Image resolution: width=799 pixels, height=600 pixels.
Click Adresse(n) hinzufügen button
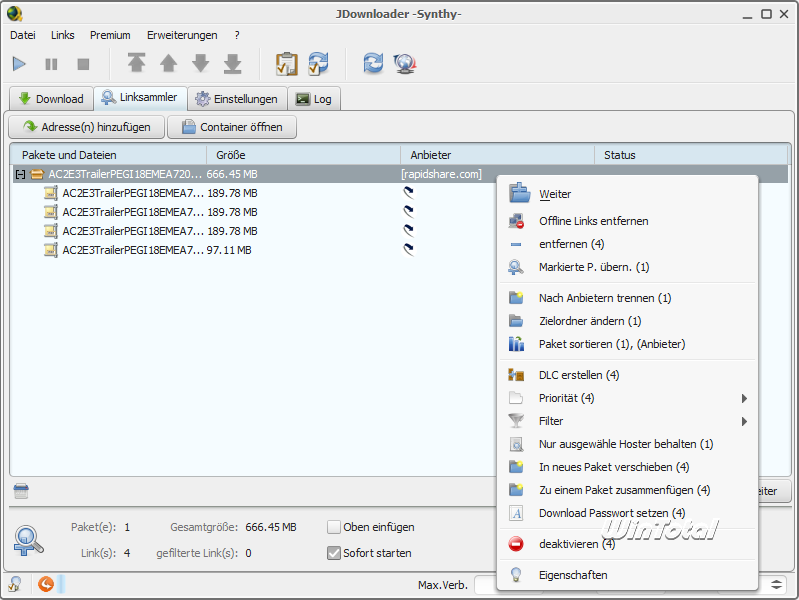coord(87,127)
